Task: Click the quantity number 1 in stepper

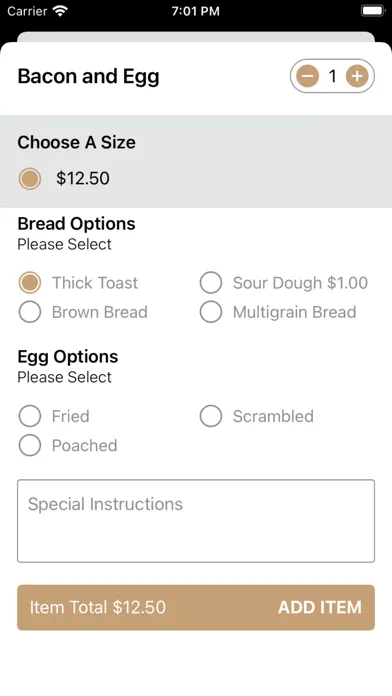Action: 332,76
